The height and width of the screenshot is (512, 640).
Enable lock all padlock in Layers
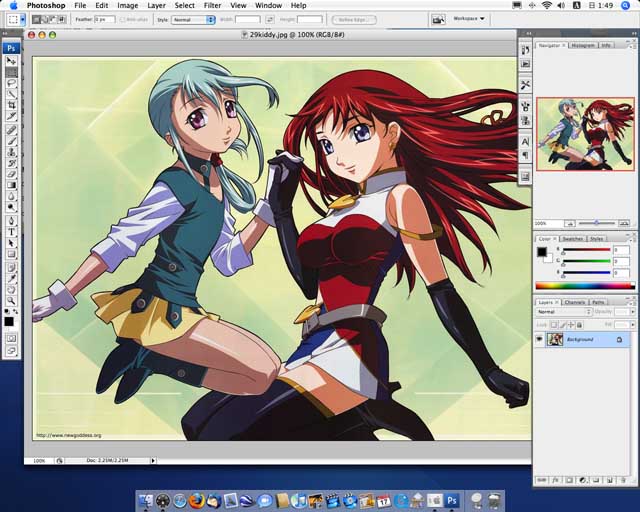click(579, 325)
